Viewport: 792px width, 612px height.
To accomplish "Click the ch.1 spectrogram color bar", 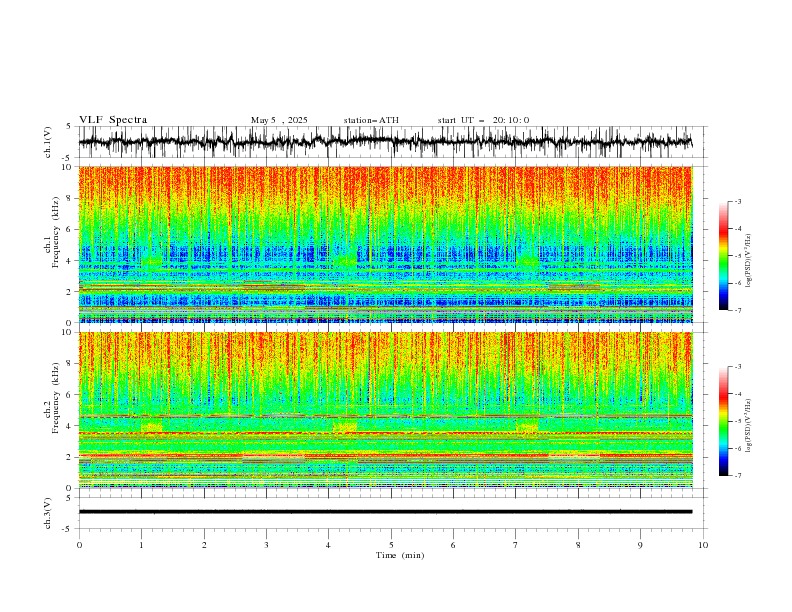I will (723, 256).
